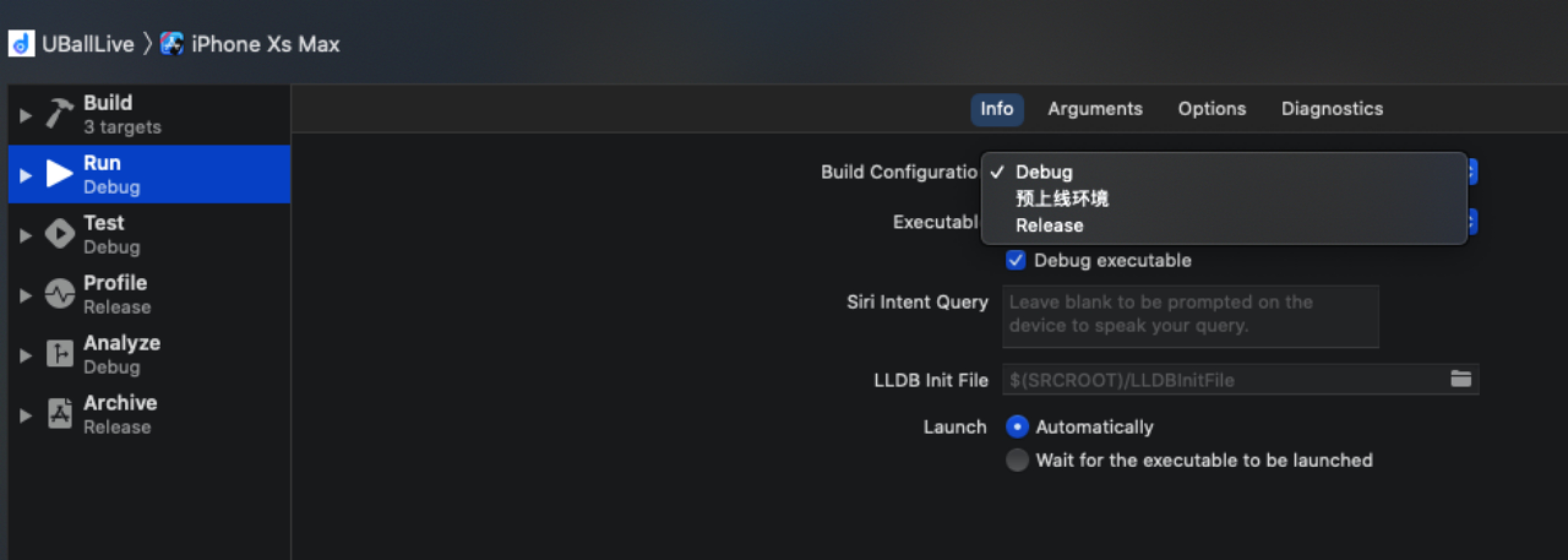Click UBallLive scheme name in breadcrumb

tap(88, 44)
